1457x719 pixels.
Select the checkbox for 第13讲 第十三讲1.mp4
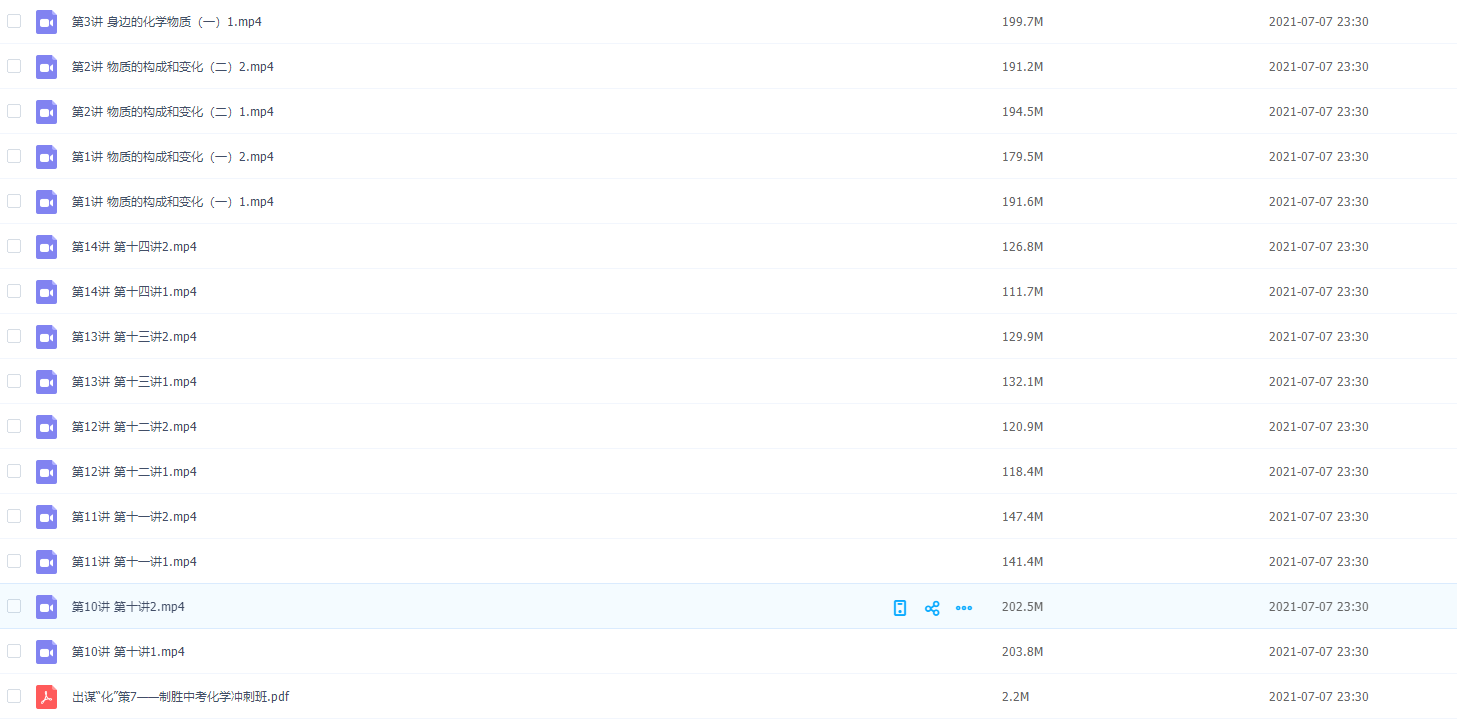tap(14, 381)
